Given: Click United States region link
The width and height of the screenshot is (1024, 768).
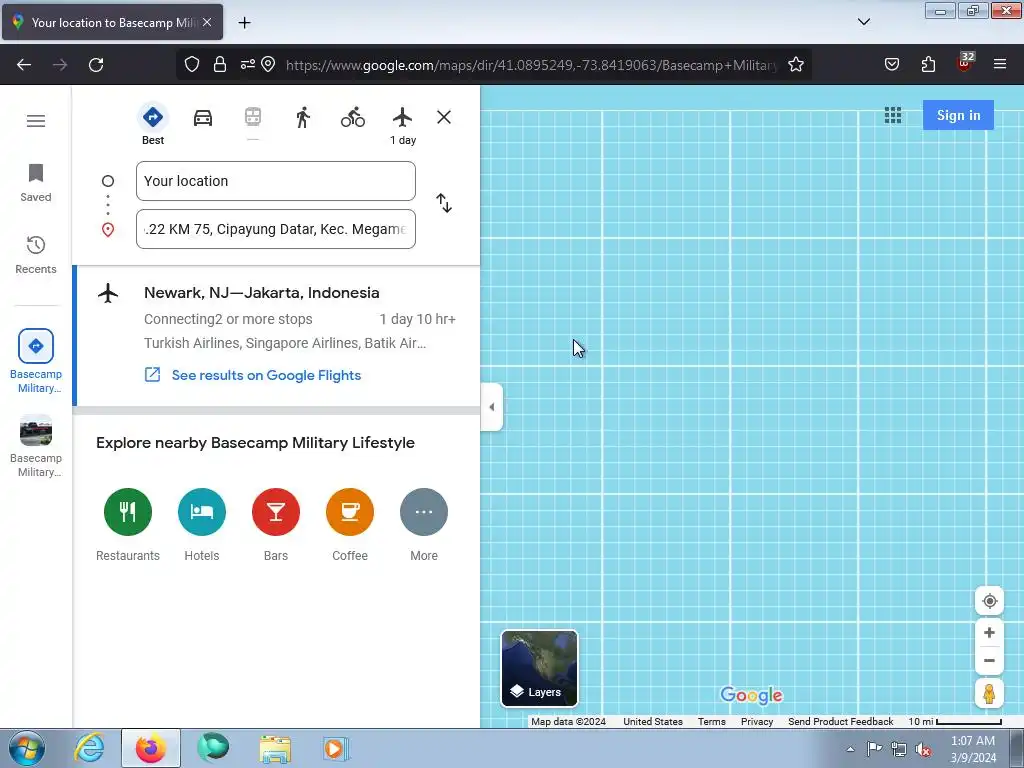Looking at the screenshot, I should (652, 722).
